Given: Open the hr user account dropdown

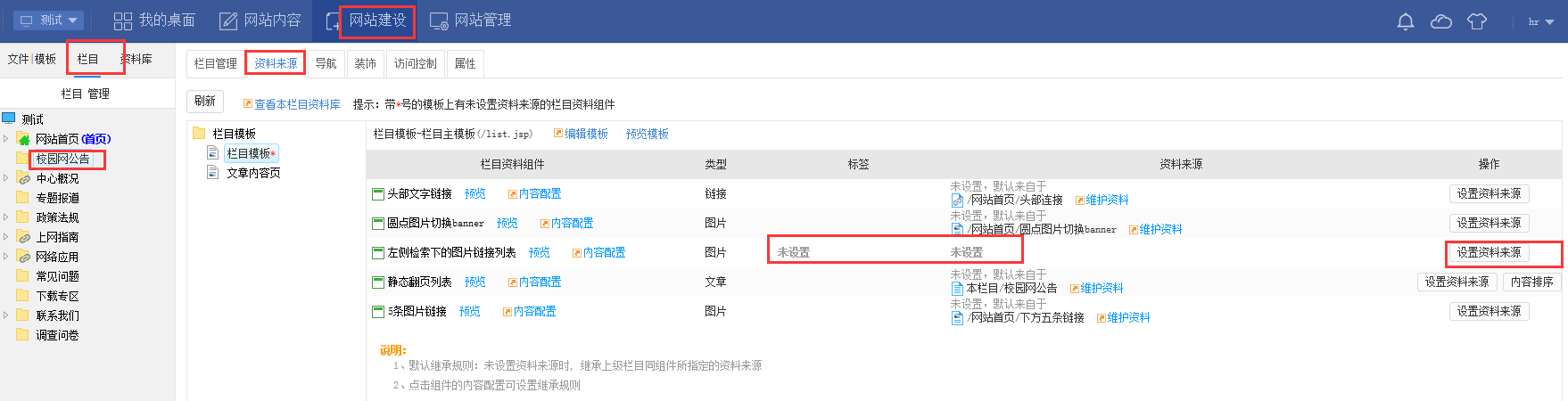Looking at the screenshot, I should [x=1540, y=21].
